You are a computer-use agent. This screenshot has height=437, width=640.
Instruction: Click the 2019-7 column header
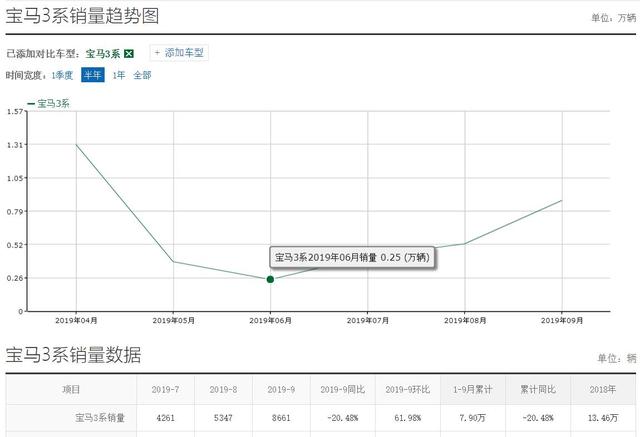[x=165, y=390]
